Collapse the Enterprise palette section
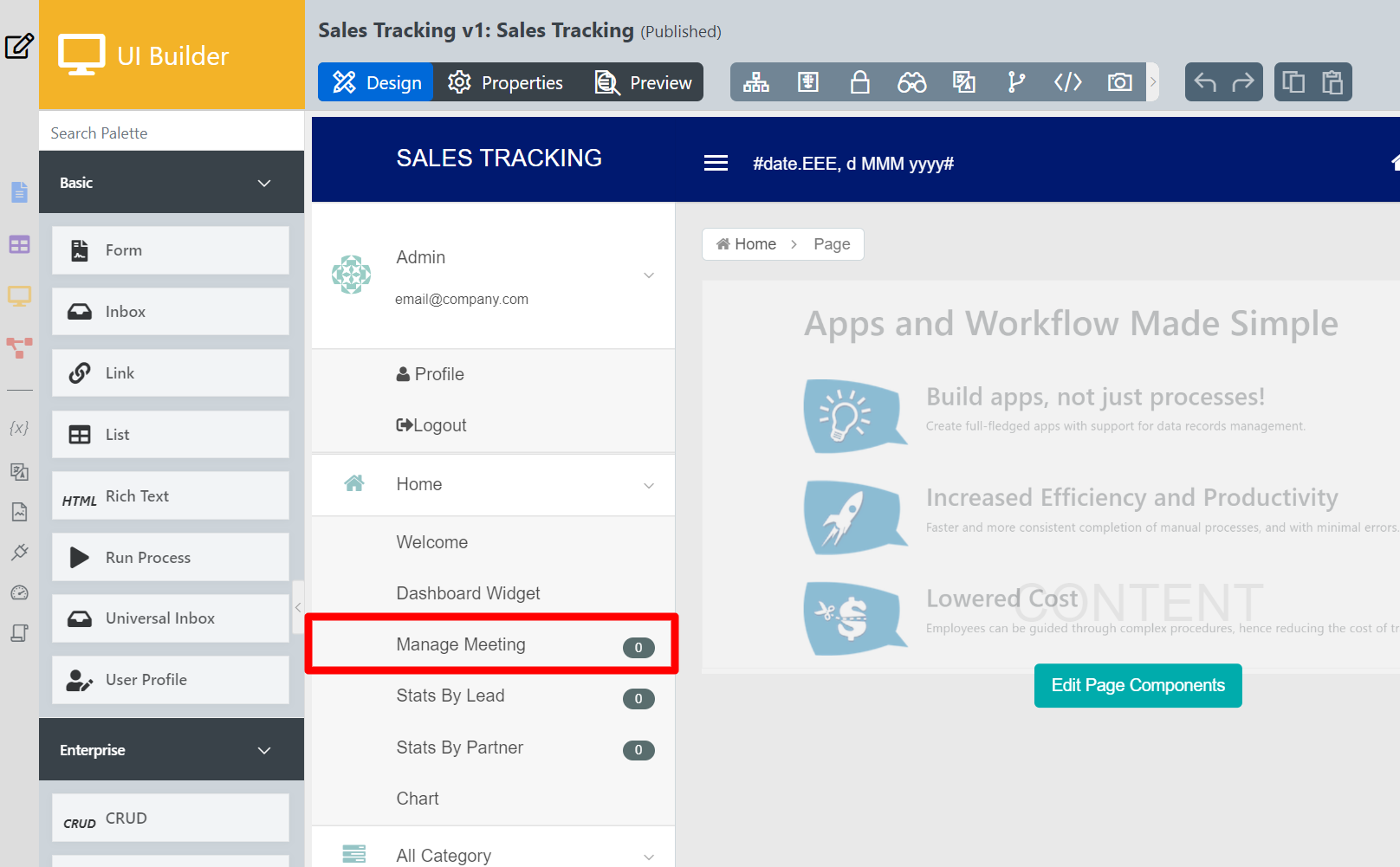 264,750
